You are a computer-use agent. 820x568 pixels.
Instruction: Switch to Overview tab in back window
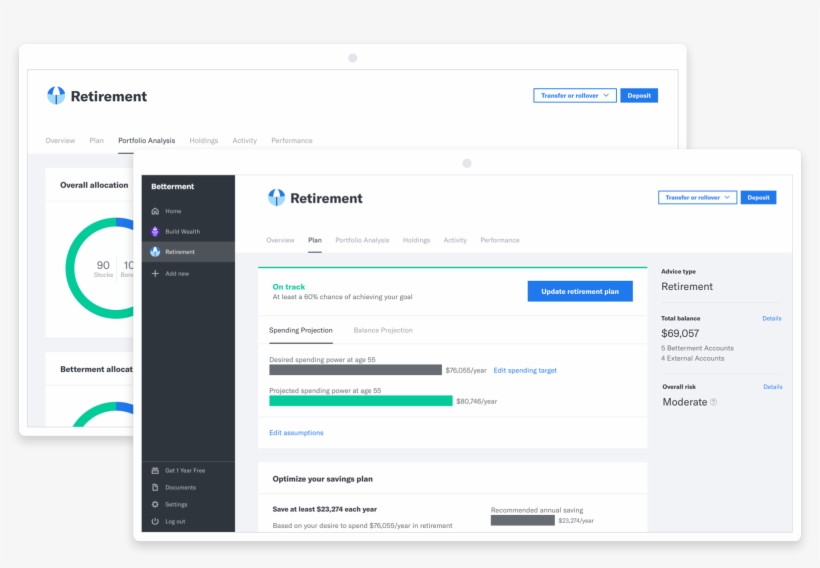(x=60, y=141)
